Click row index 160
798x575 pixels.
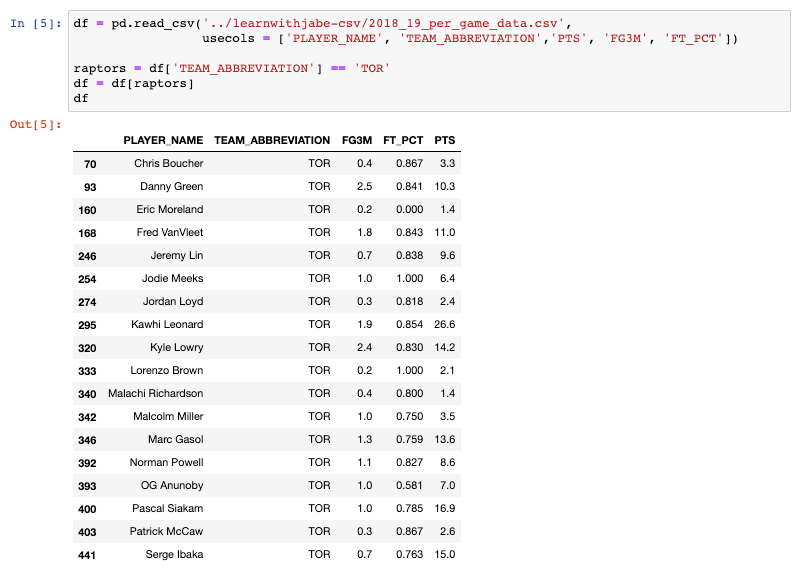coord(87,210)
